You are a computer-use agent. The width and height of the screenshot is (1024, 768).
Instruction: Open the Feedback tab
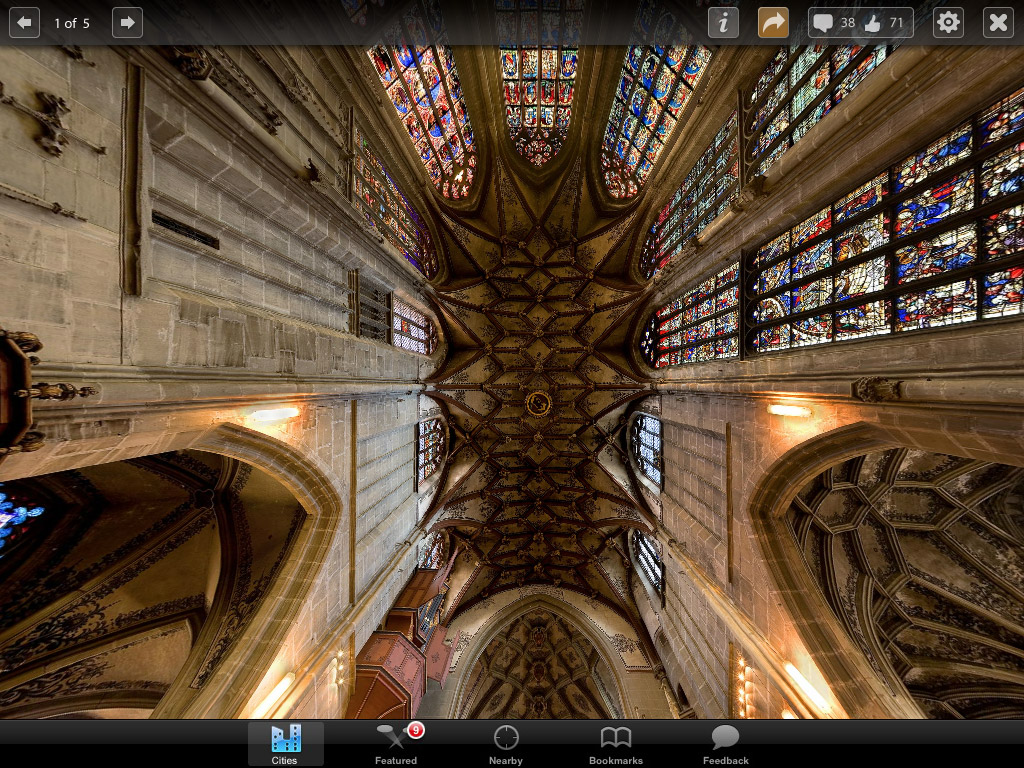[725, 744]
